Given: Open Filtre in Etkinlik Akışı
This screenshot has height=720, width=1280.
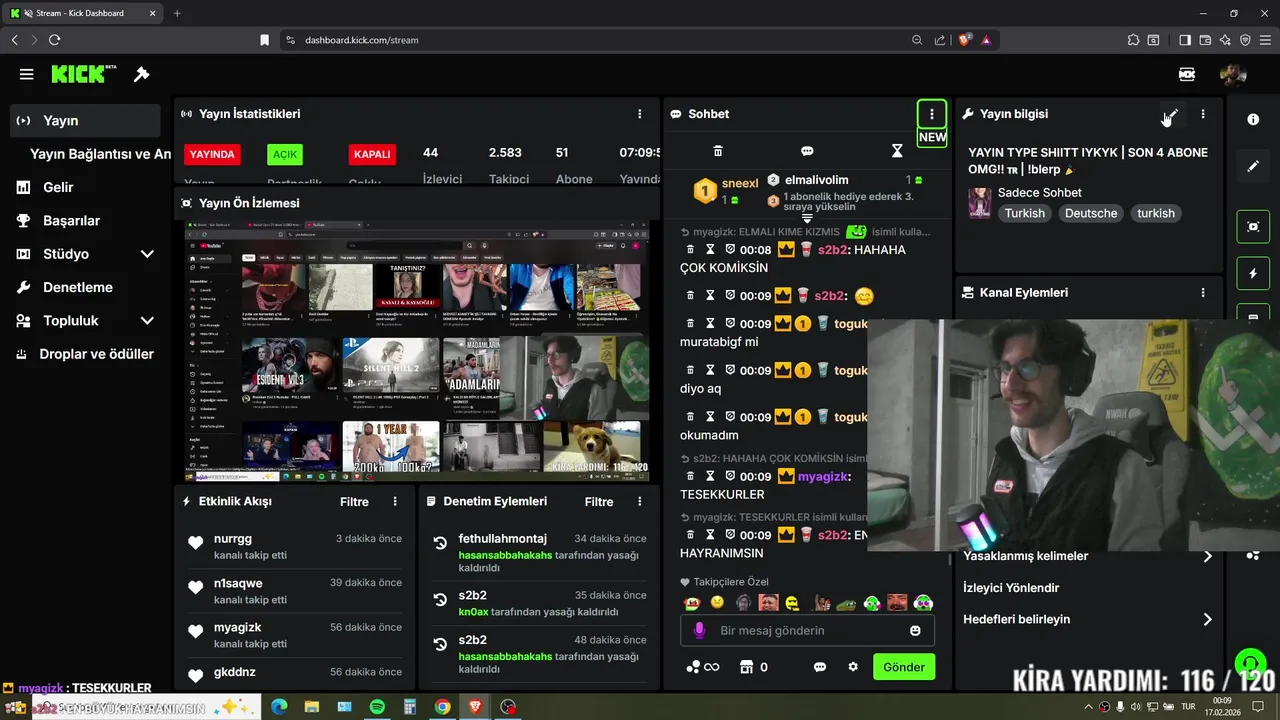Looking at the screenshot, I should pos(354,502).
